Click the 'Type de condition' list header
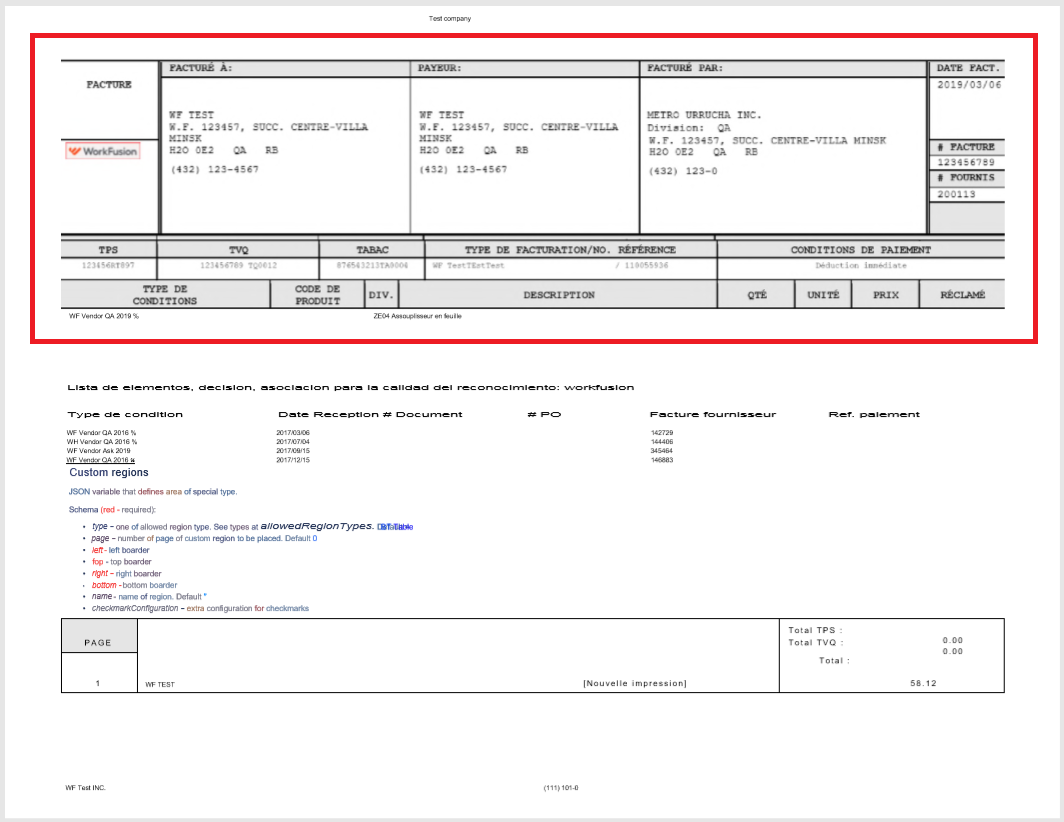 pos(125,415)
